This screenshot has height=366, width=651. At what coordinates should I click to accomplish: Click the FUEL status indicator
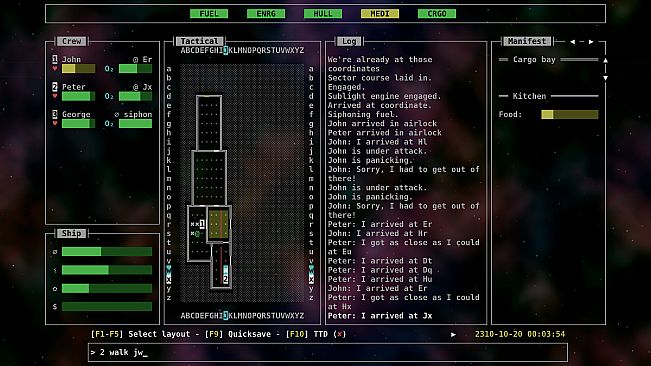pyautogui.click(x=209, y=14)
